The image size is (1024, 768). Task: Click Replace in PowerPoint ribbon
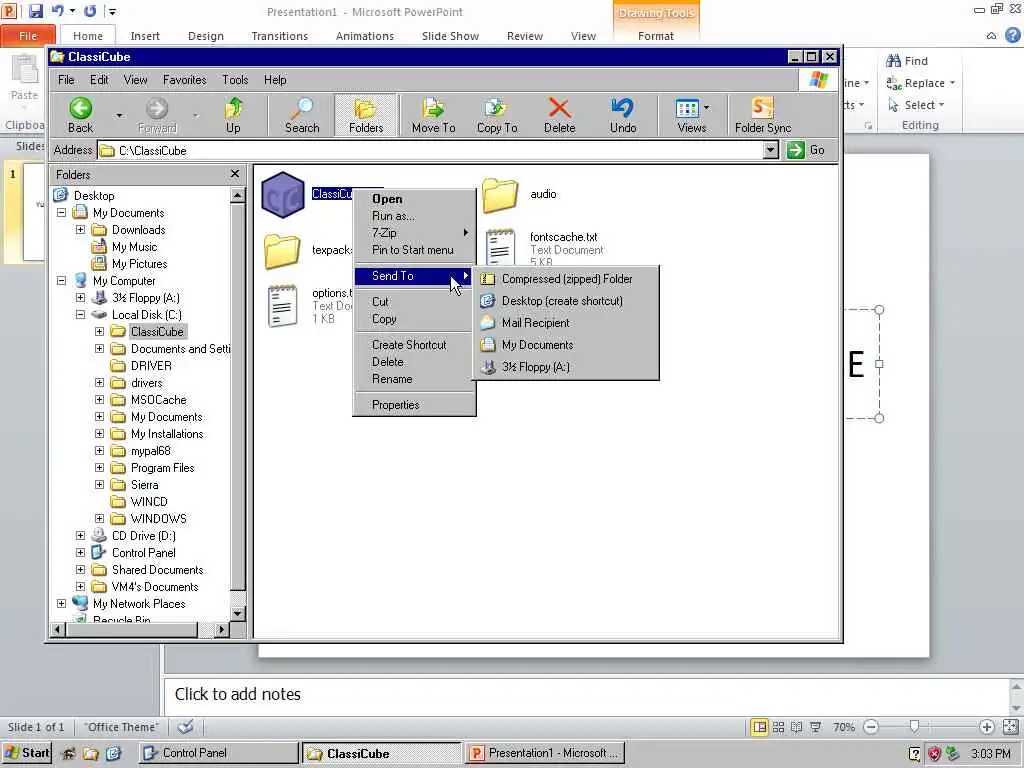pyautogui.click(x=920, y=83)
